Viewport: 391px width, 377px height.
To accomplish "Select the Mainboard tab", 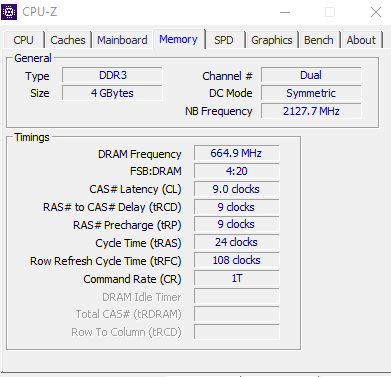I will coord(122,40).
